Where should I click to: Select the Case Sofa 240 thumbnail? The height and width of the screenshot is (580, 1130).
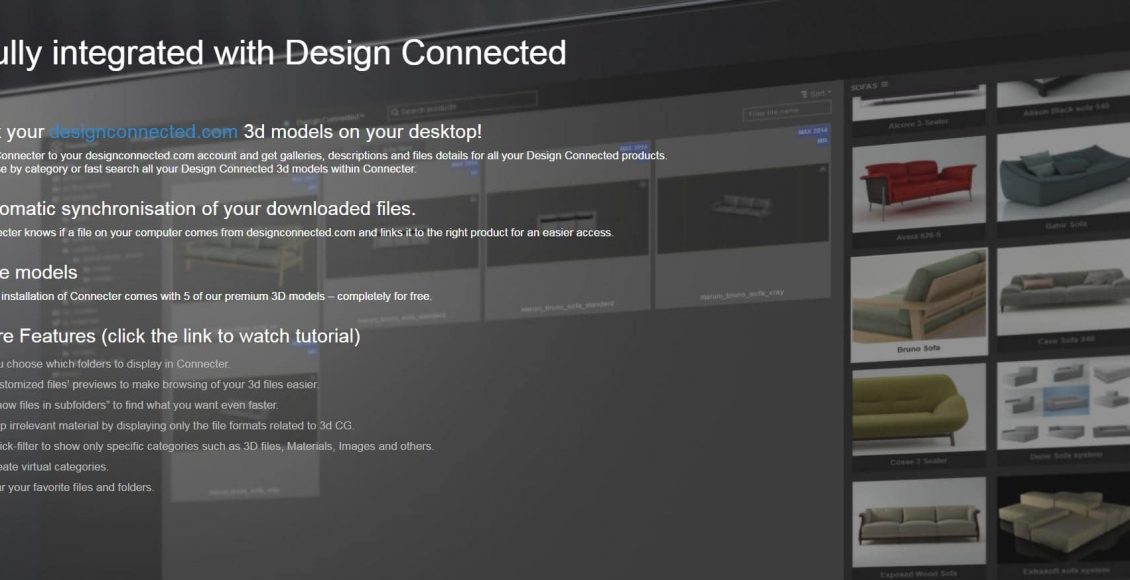click(1062, 297)
